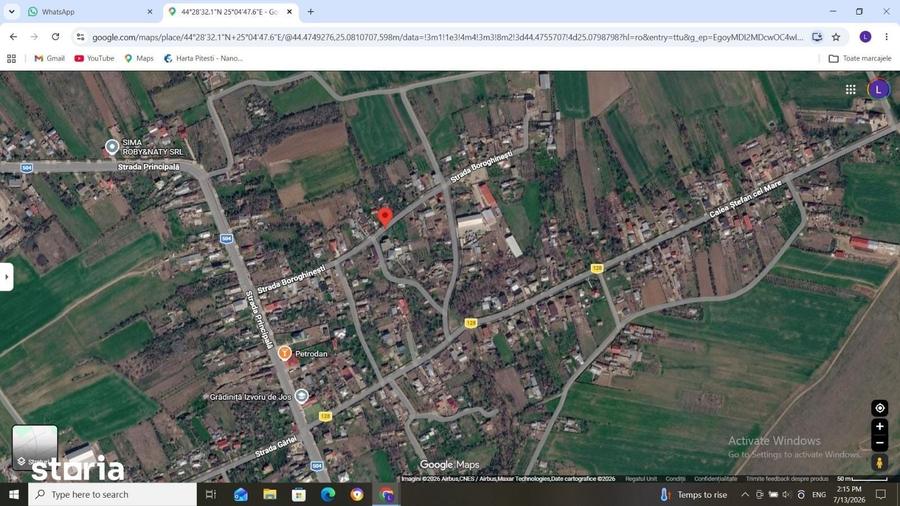Switch map layers thumbnail
Image resolution: width=900 pixels, height=506 pixels.
click(34, 447)
